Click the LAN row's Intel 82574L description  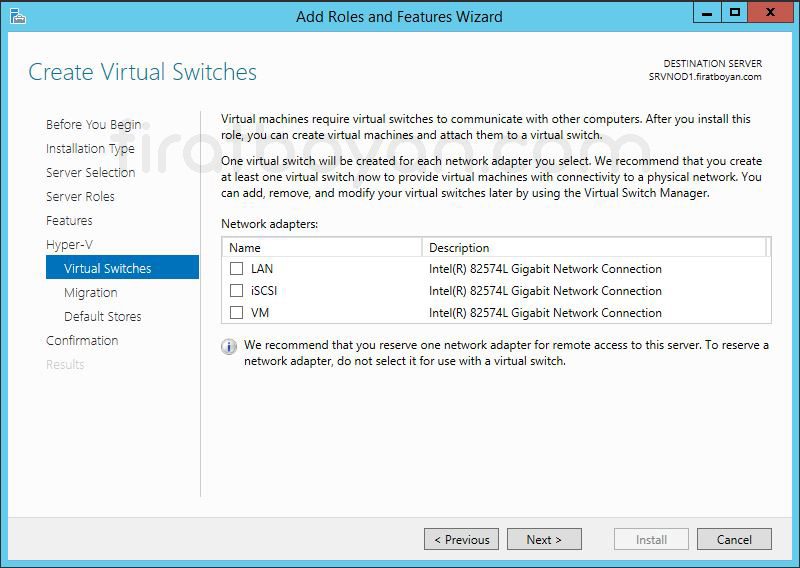pos(545,268)
